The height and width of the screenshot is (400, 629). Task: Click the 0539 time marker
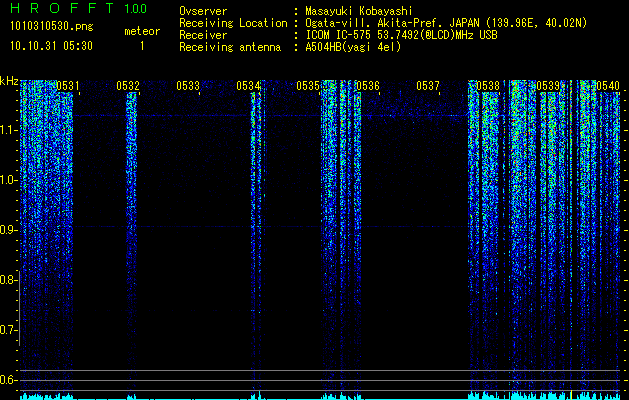click(548, 86)
